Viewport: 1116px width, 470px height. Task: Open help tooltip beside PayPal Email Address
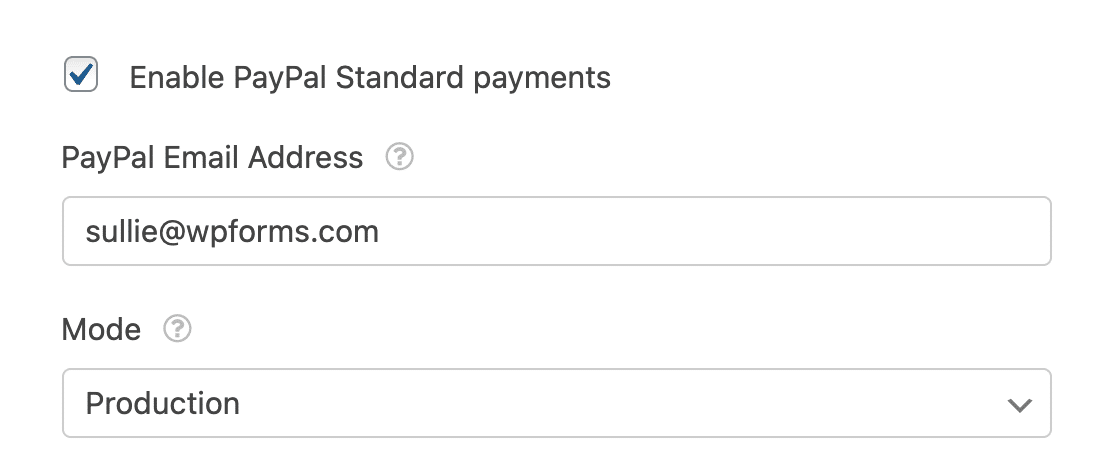pyautogui.click(x=399, y=157)
